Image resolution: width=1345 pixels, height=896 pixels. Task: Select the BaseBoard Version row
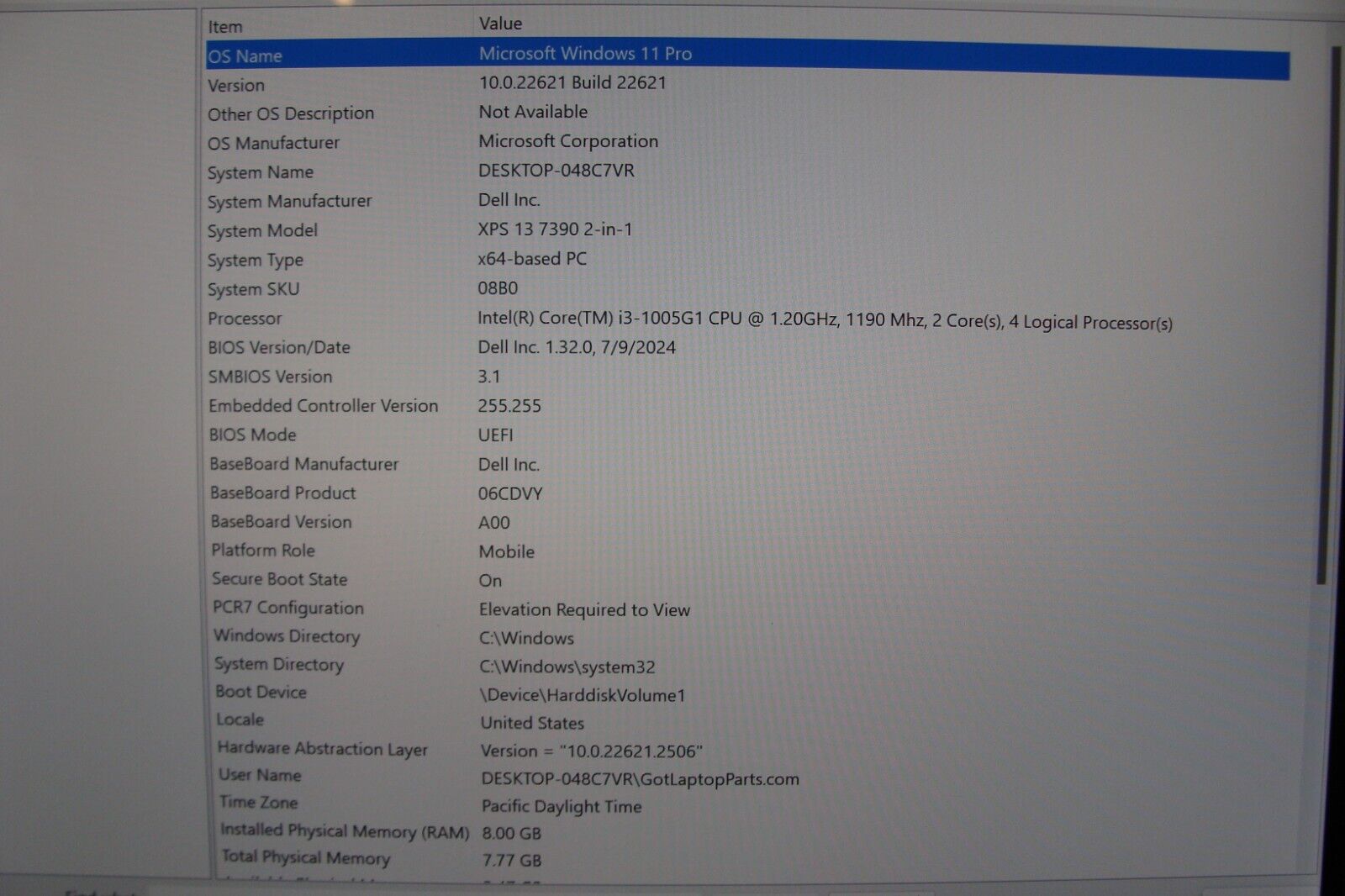click(x=282, y=522)
